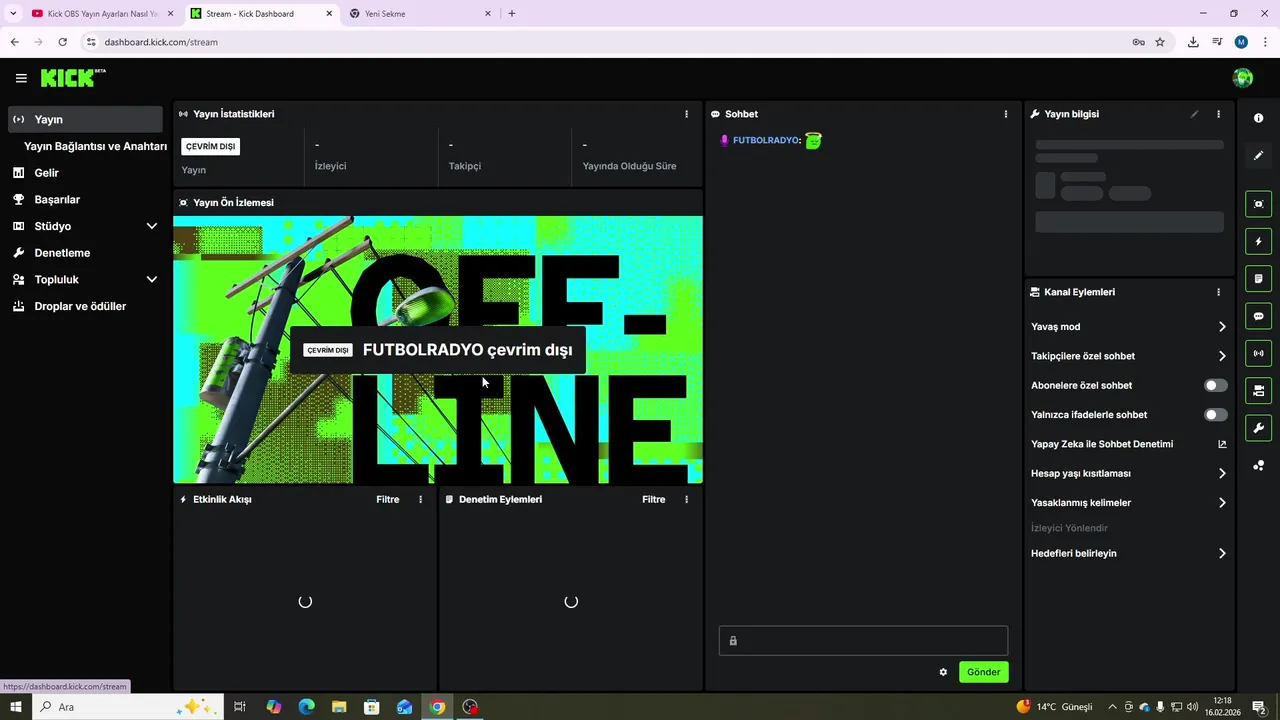Open the Yasaklanmış kelimeler options arrow
Screen dimensions: 1280x720
pyautogui.click(x=1222, y=503)
